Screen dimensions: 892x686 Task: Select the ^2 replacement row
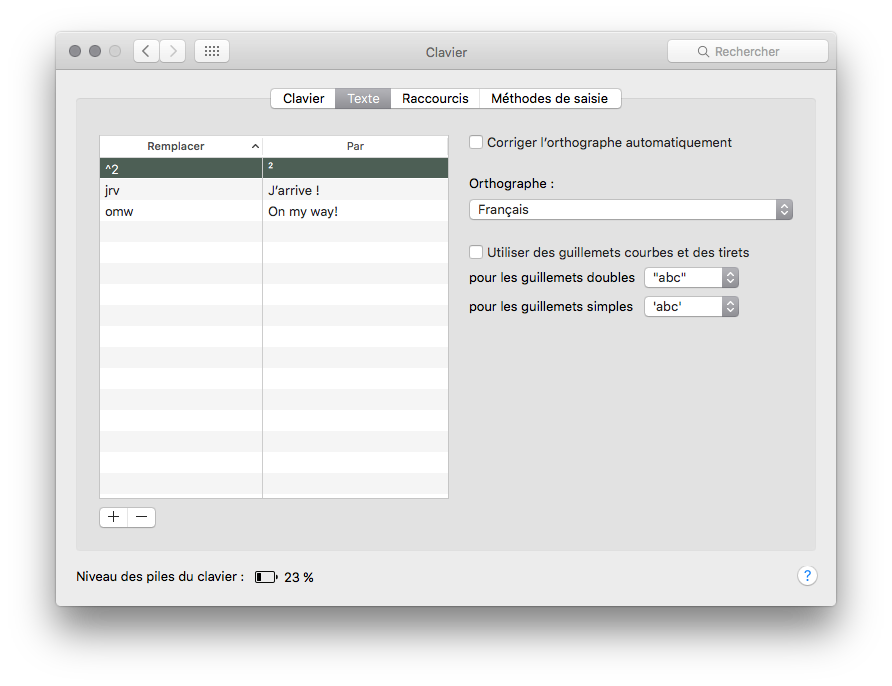[274, 168]
